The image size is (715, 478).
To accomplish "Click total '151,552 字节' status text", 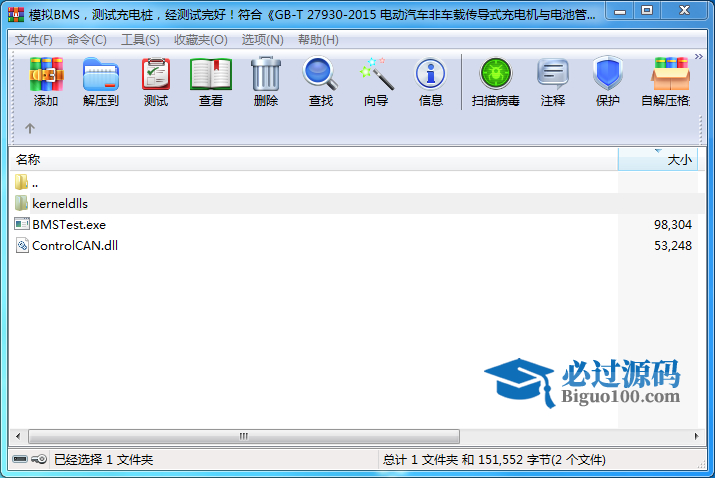I will tap(515, 459).
